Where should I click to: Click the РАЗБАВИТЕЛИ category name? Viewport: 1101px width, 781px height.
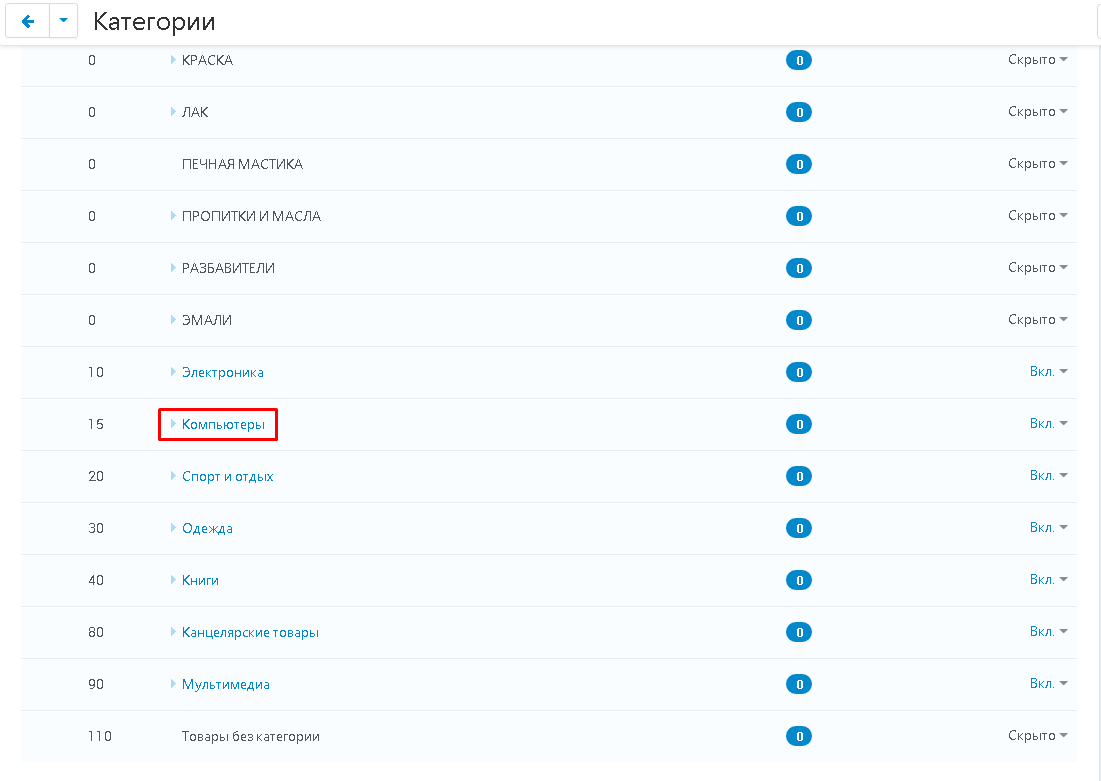(x=228, y=268)
